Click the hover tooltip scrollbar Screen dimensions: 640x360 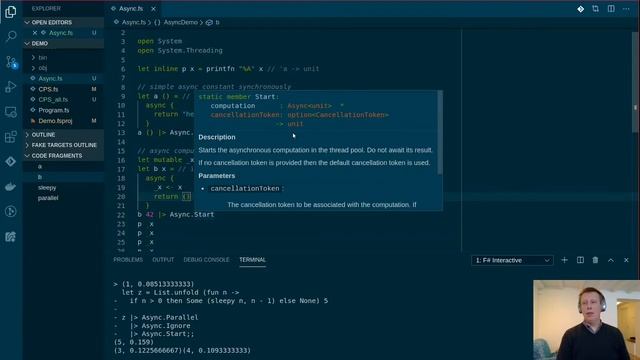[440, 133]
